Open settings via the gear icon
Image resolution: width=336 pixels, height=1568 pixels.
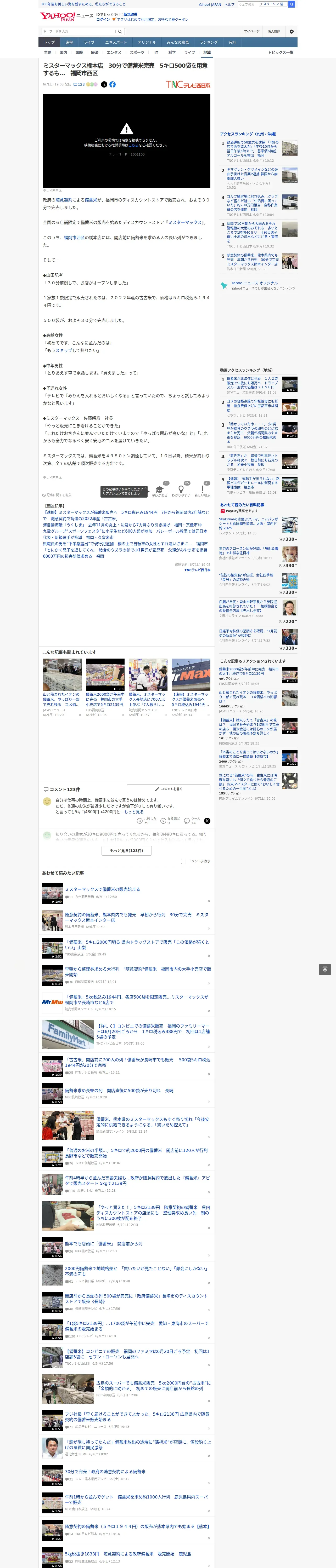292,32
